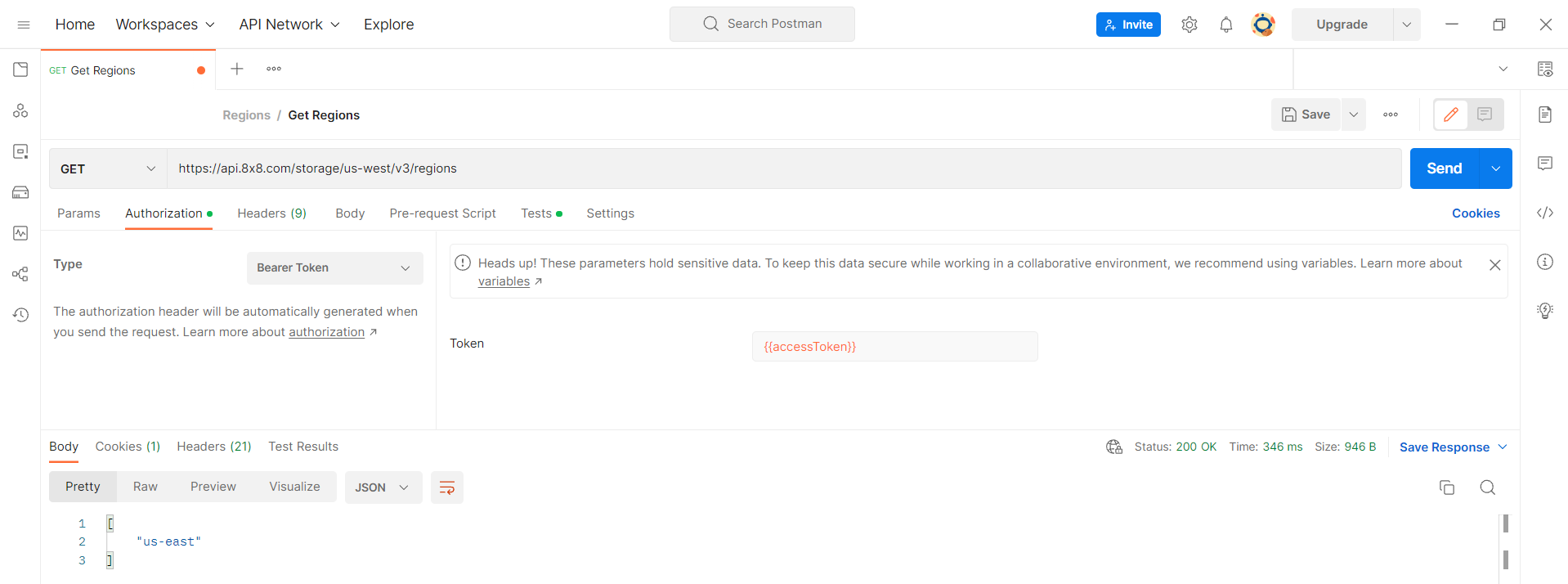Open the Send options dropdown arrow
1568x584 pixels.
(1495, 168)
